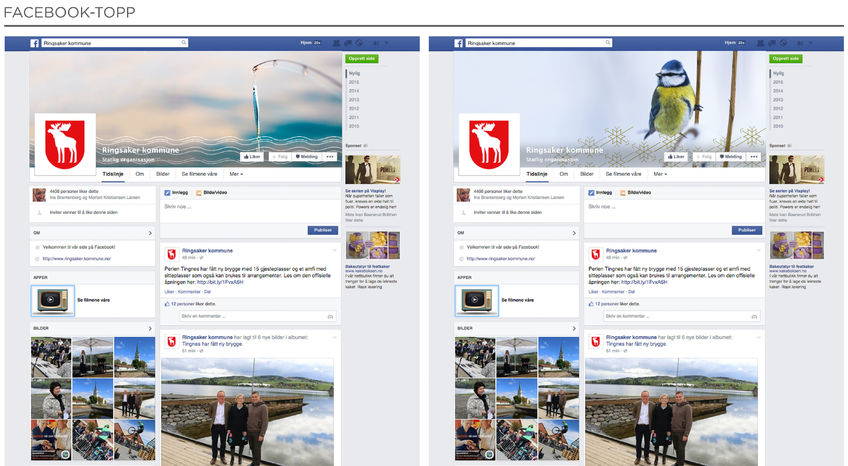
Task: Click Bilde/video icon in fishing-rod cover mockup
Action: point(198,192)
